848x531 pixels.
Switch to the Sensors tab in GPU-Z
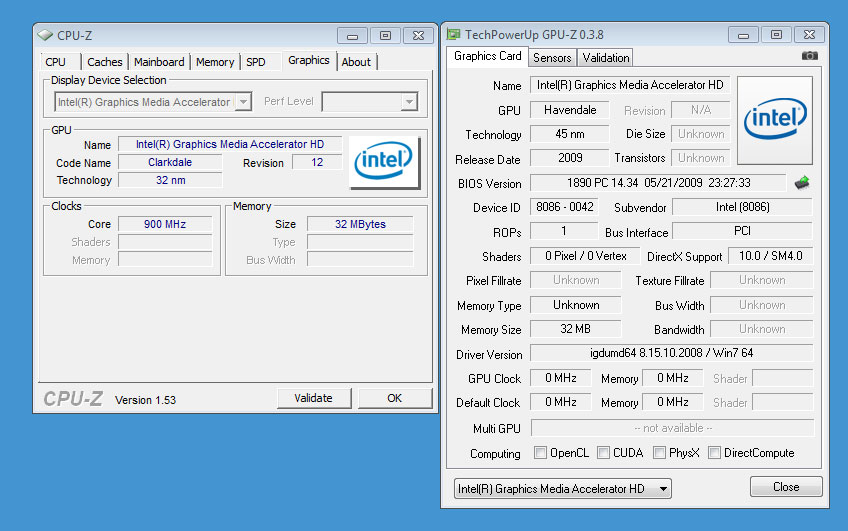(x=552, y=58)
